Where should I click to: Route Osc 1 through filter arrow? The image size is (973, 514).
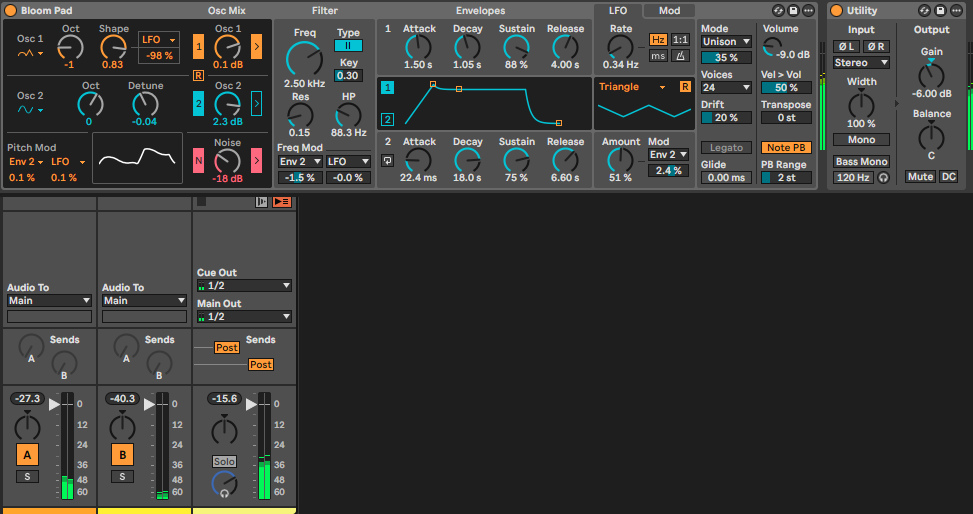pos(256,47)
